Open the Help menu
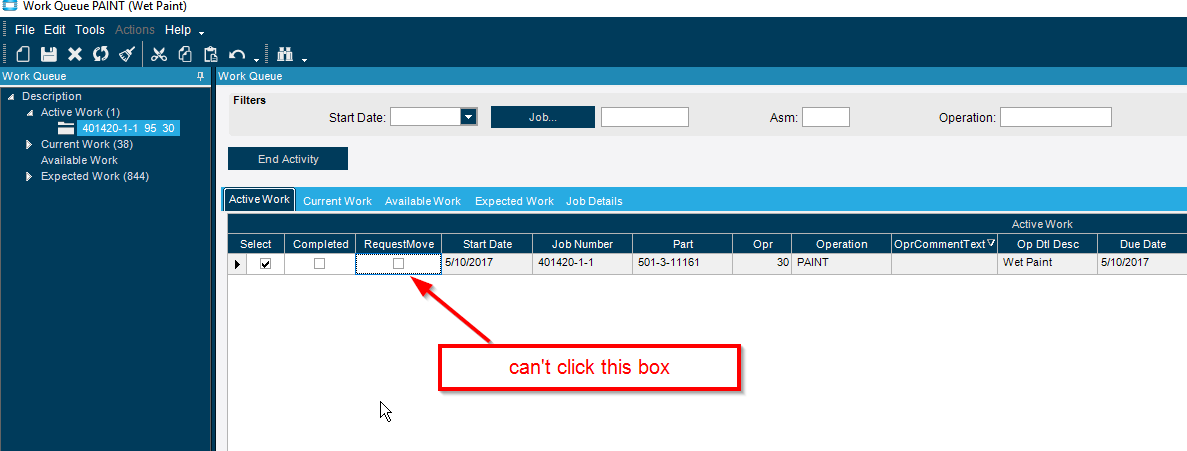Image resolution: width=1187 pixels, height=451 pixels. (x=178, y=30)
